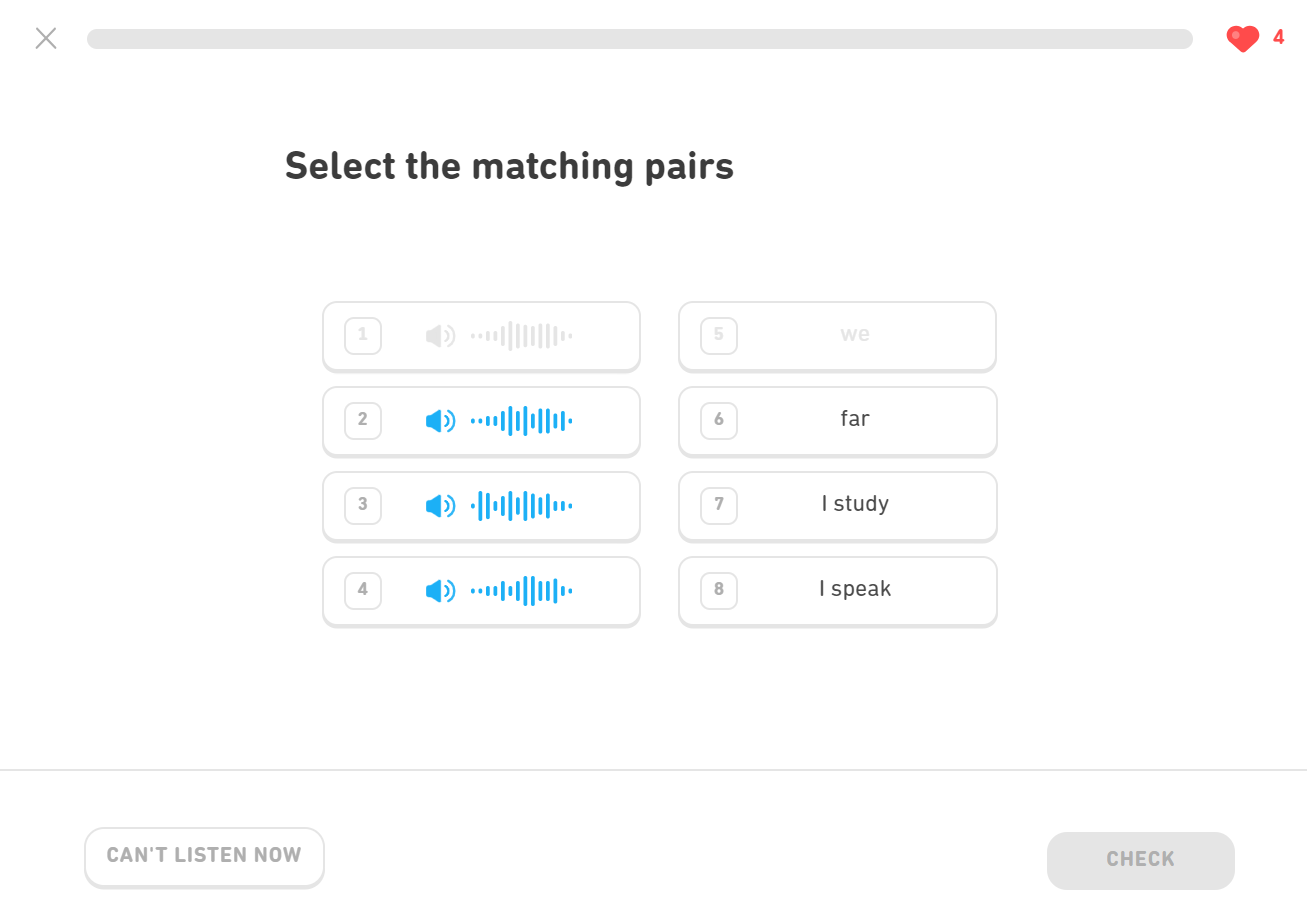This screenshot has height=918, width=1307.
Task: Click the number 6 badge beside "far"
Action: [719, 420]
